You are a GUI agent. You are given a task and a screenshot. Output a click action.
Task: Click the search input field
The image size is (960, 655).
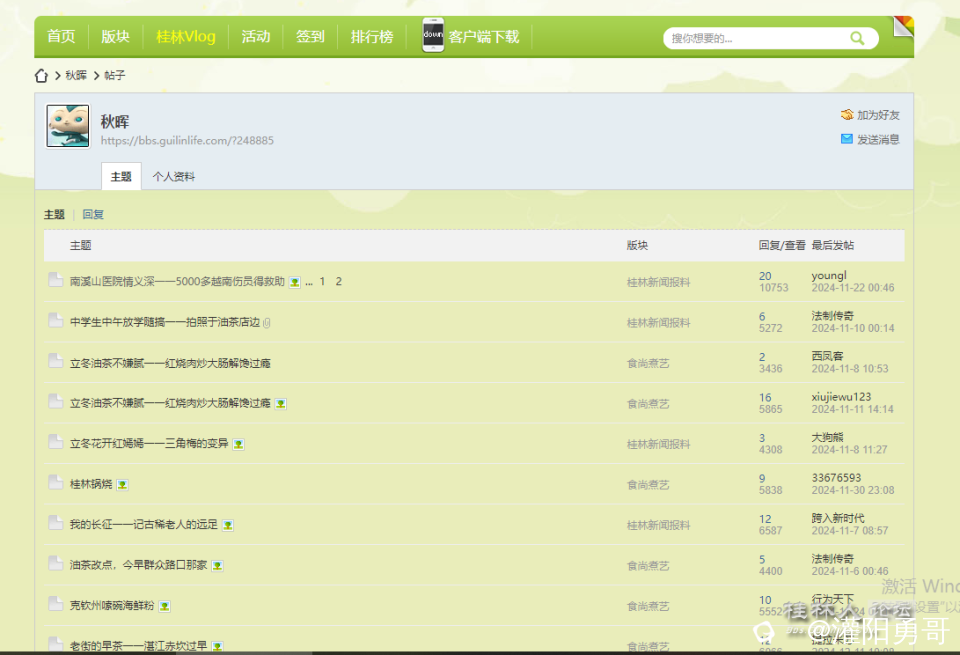pyautogui.click(x=755, y=38)
